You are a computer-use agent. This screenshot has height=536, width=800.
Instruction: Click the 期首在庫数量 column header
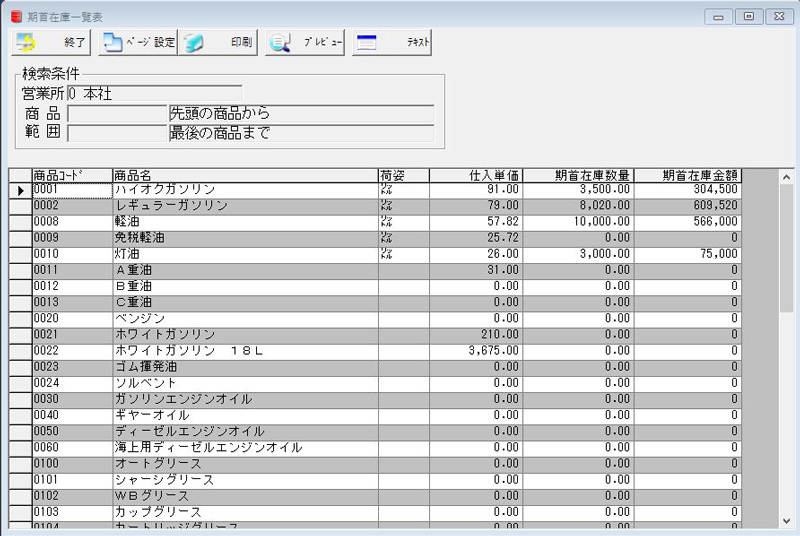[577, 175]
